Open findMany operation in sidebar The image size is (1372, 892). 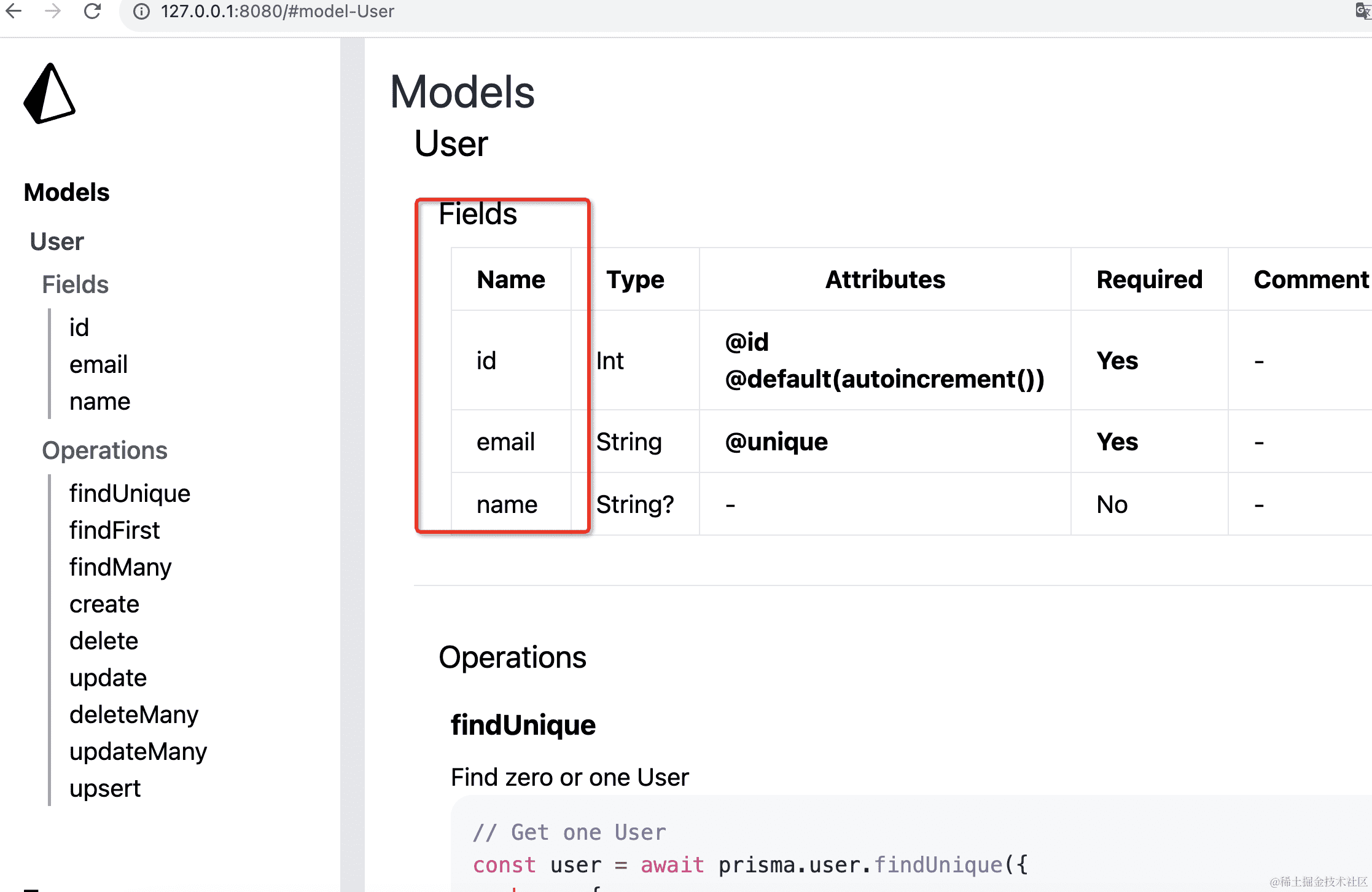pyautogui.click(x=120, y=567)
